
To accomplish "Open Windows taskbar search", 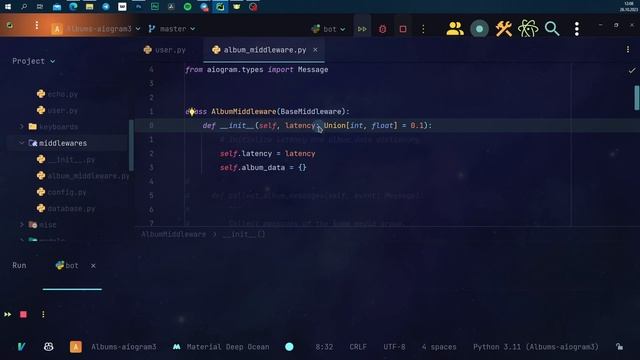I will (x=24, y=7).
